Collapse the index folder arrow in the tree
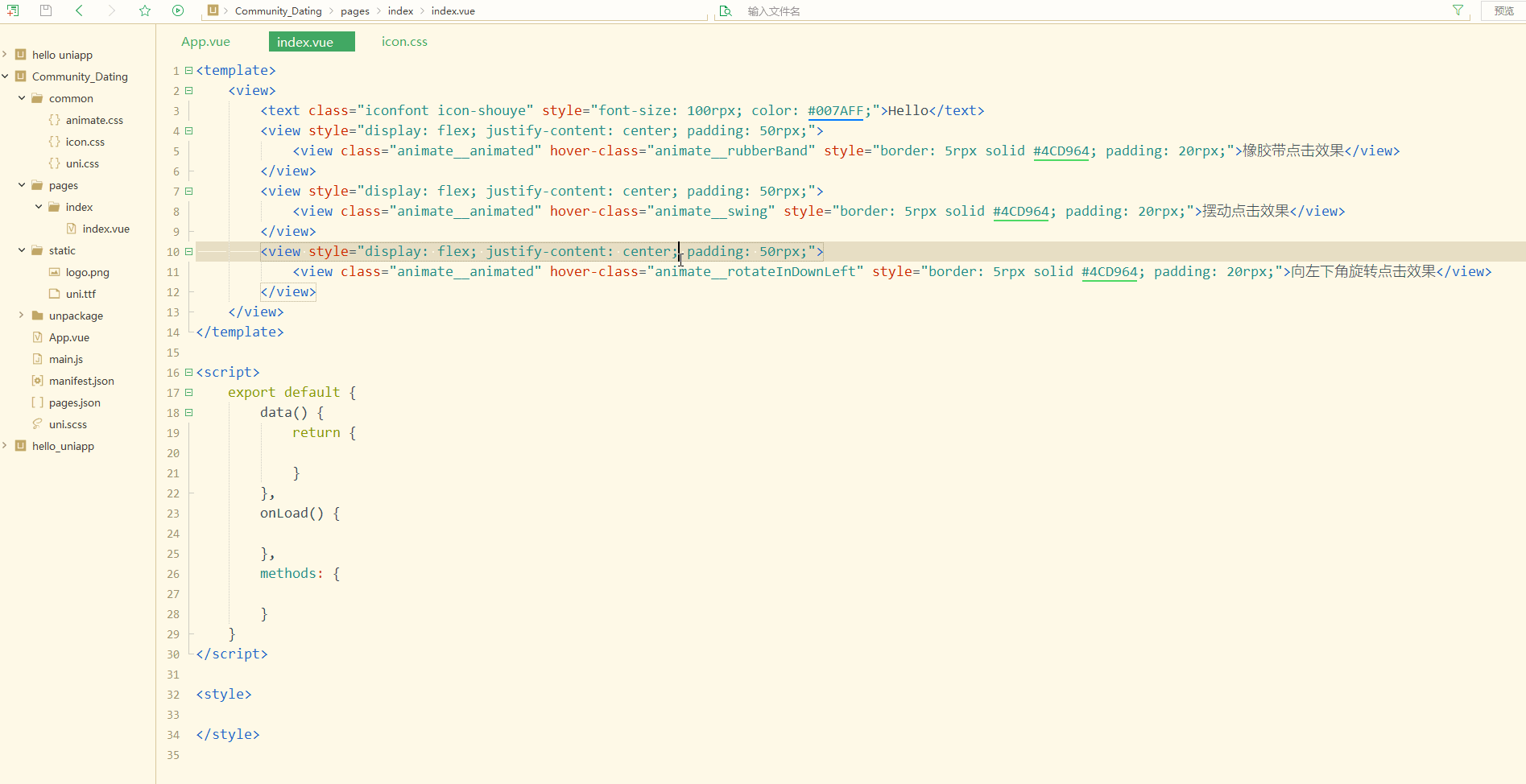Viewport: 1526px width, 784px height. (39, 207)
